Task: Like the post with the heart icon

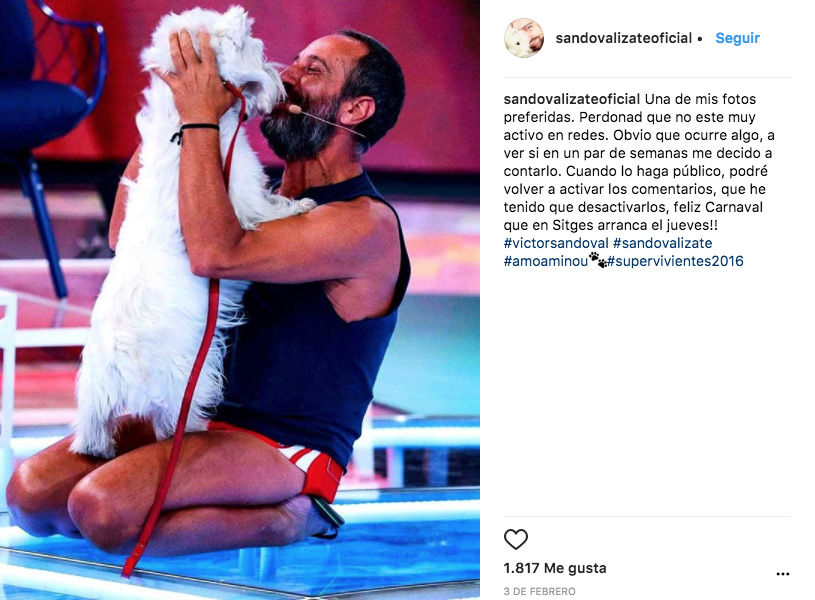Action: pos(516,539)
